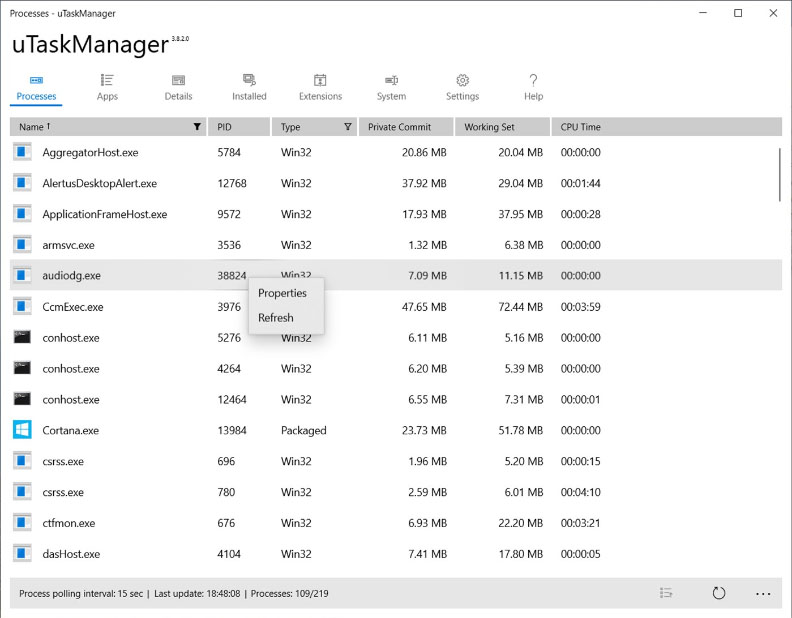Click the Process polling interval status text
792x618 pixels.
(x=81, y=594)
